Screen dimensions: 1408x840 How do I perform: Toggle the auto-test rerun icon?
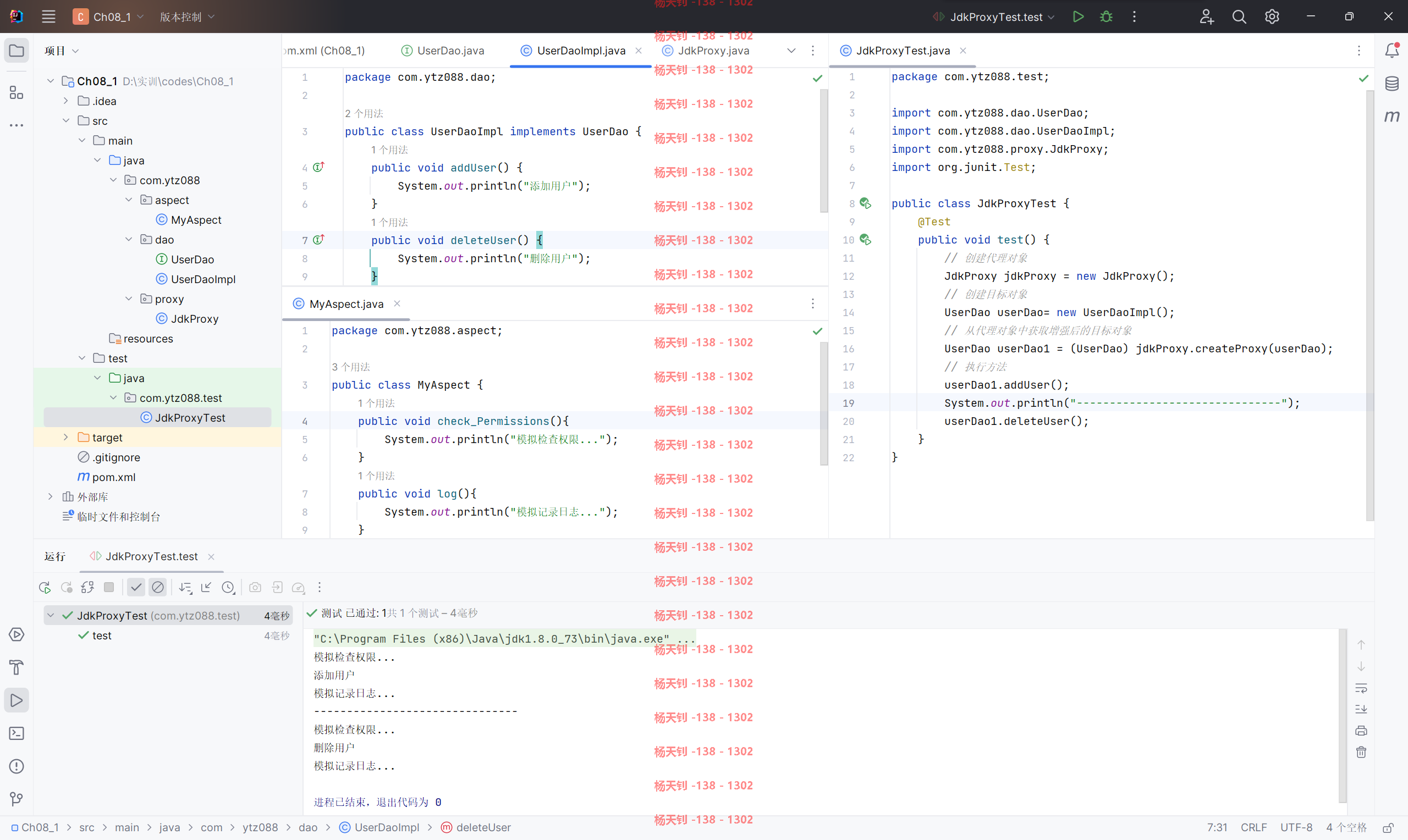point(88,587)
